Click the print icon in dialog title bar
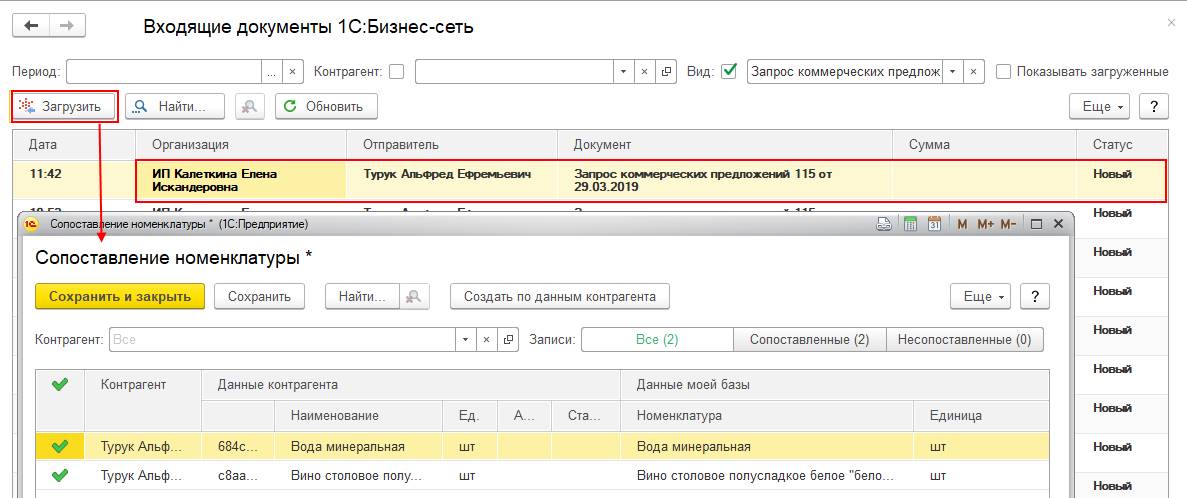The image size is (1187, 498). [x=884, y=224]
